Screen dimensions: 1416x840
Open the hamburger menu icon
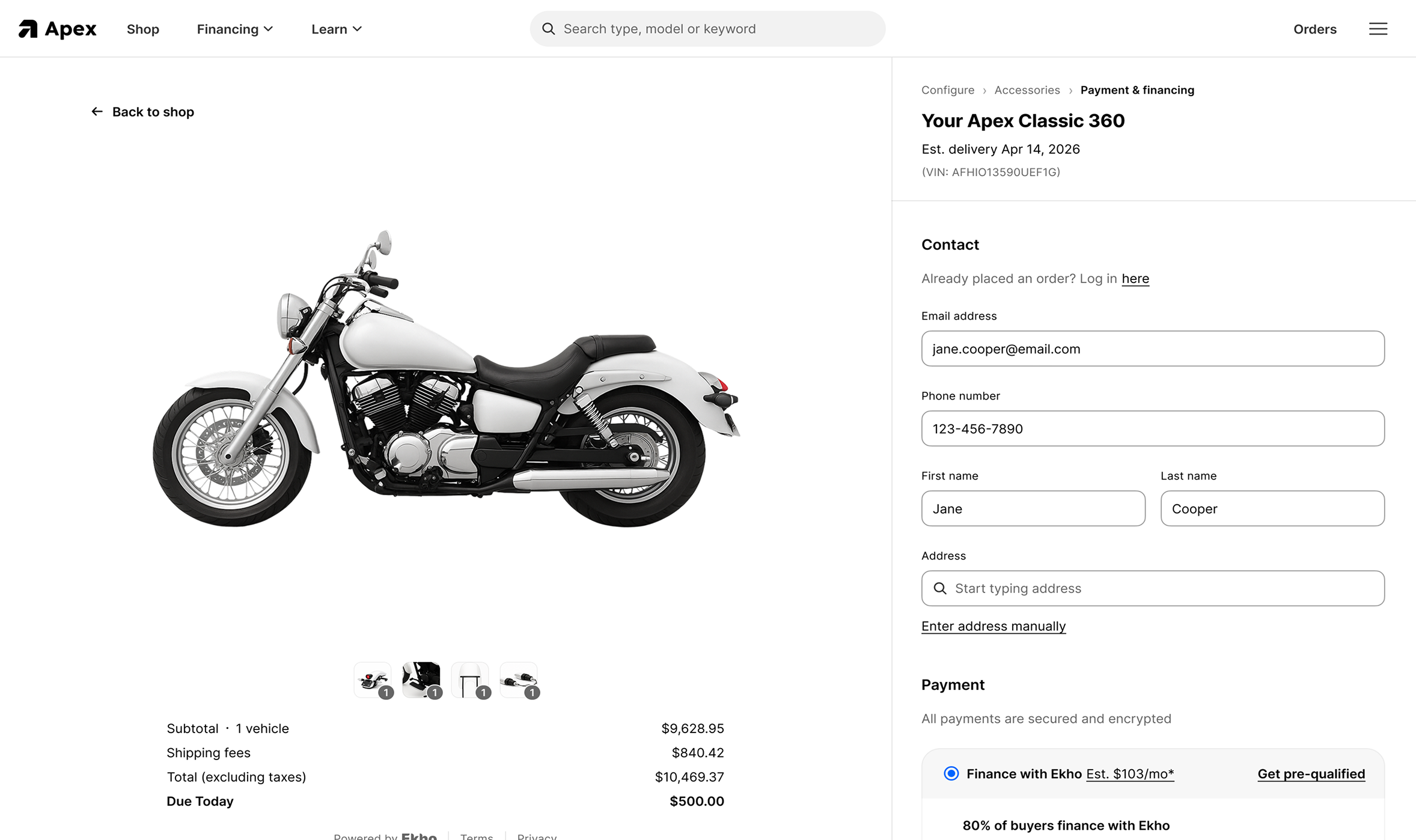coord(1378,28)
